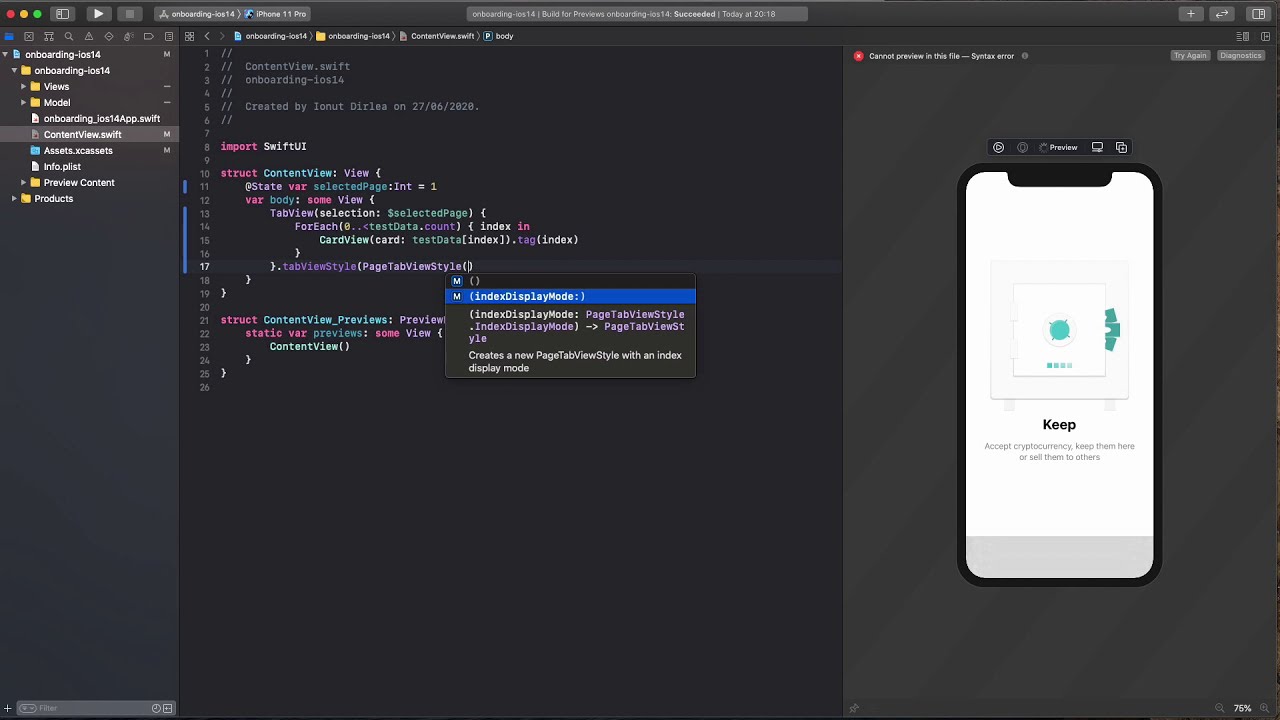
Task: Open the report navigator
Action: (x=168, y=36)
